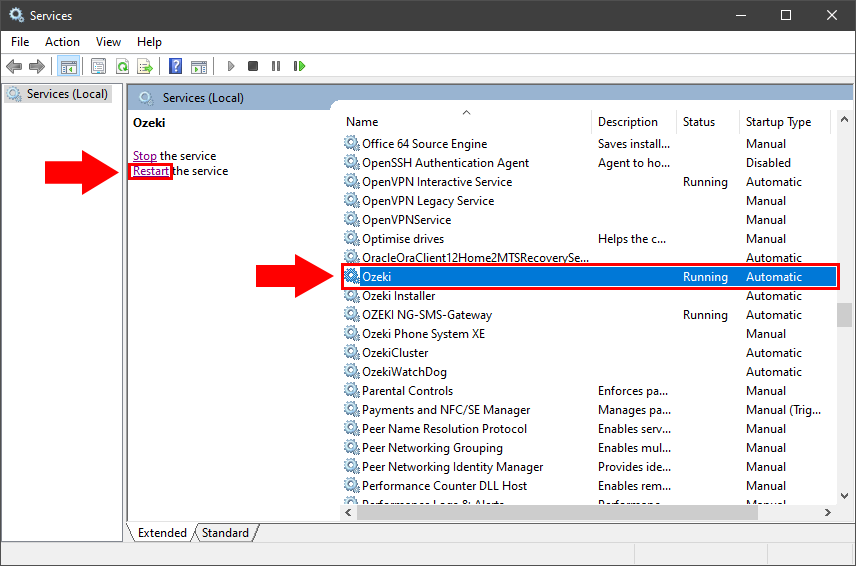Image resolution: width=856 pixels, height=566 pixels.
Task: Select the Ozeki Phone System XE service
Action: click(590, 334)
